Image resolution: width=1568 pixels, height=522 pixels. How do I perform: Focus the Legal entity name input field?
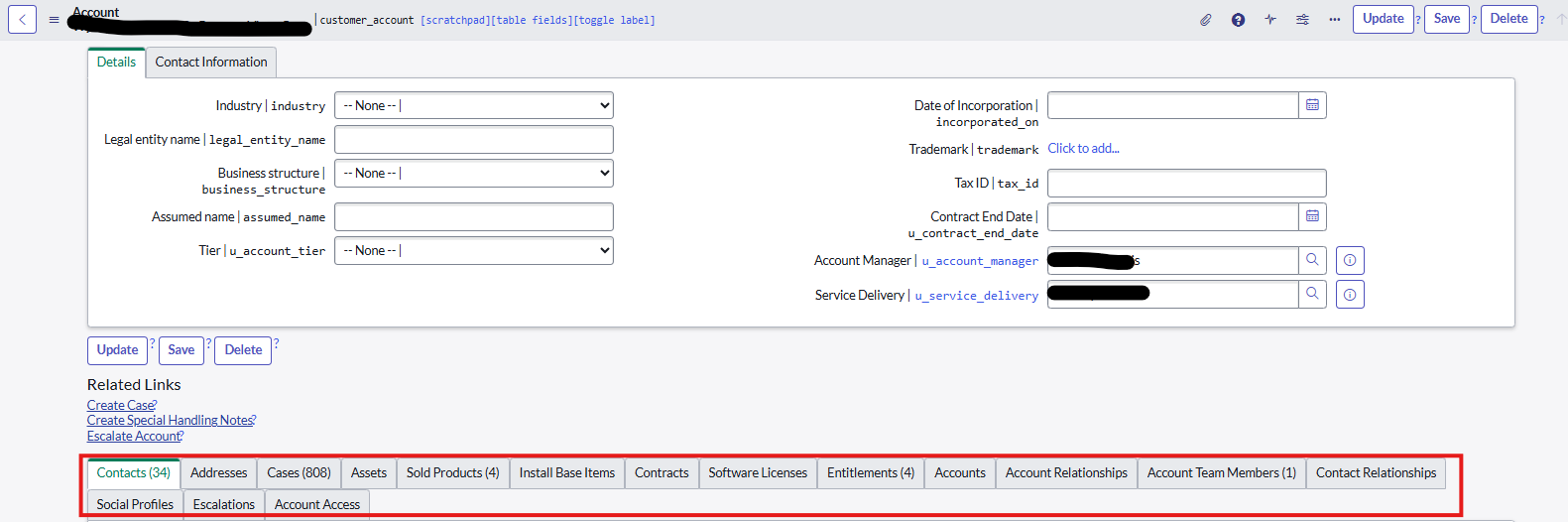pos(474,139)
